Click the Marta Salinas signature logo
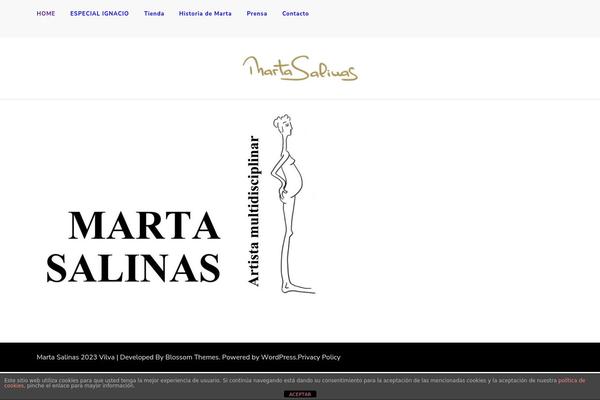Image resolution: width=600 pixels, height=400 pixels. click(300, 68)
